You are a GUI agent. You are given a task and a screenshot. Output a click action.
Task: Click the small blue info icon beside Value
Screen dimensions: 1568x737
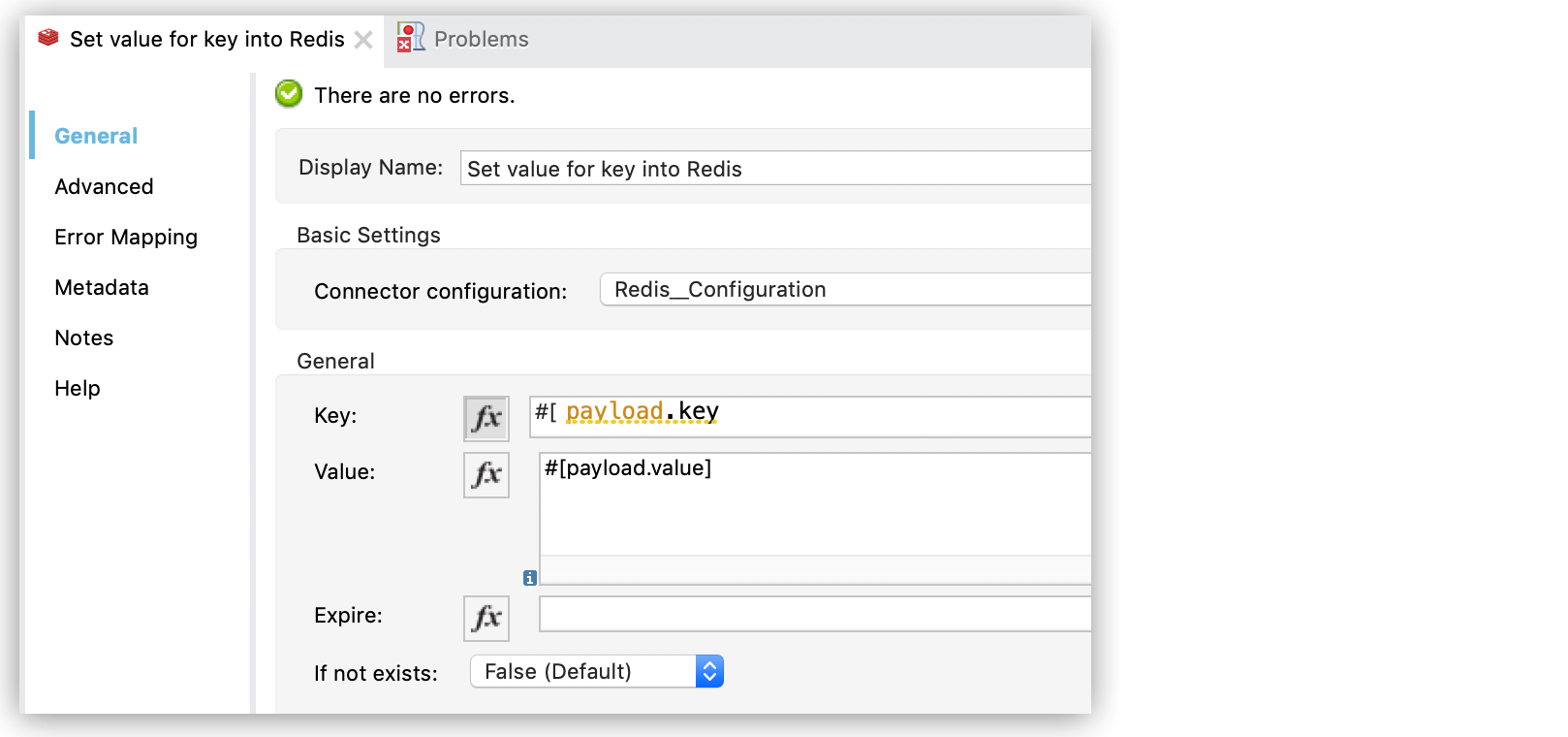tap(529, 578)
